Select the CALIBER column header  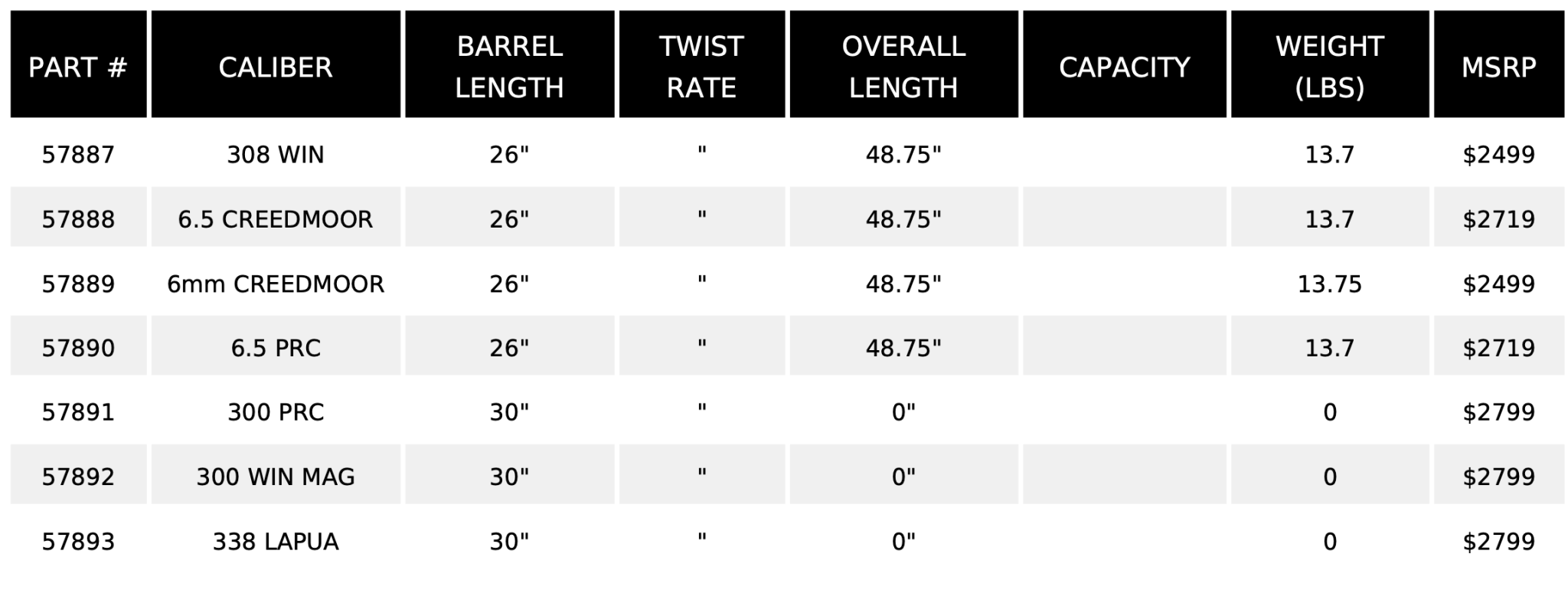point(276,64)
